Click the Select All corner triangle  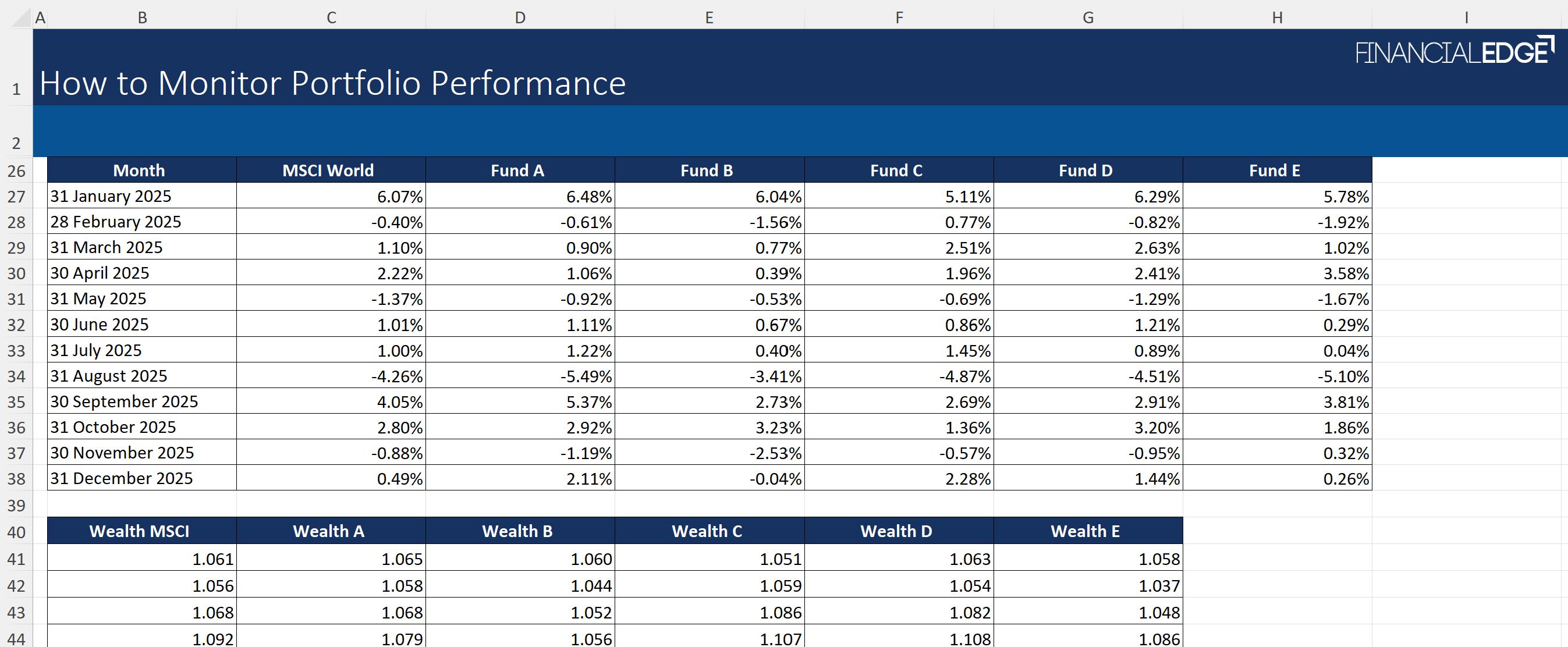click(x=22, y=18)
